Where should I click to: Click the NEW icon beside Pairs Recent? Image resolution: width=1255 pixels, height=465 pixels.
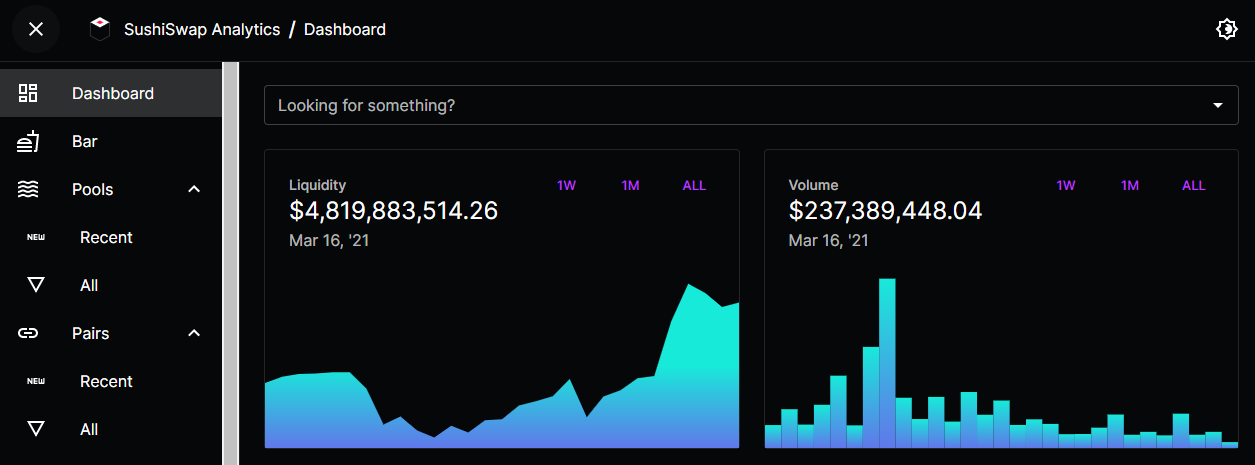tap(36, 382)
